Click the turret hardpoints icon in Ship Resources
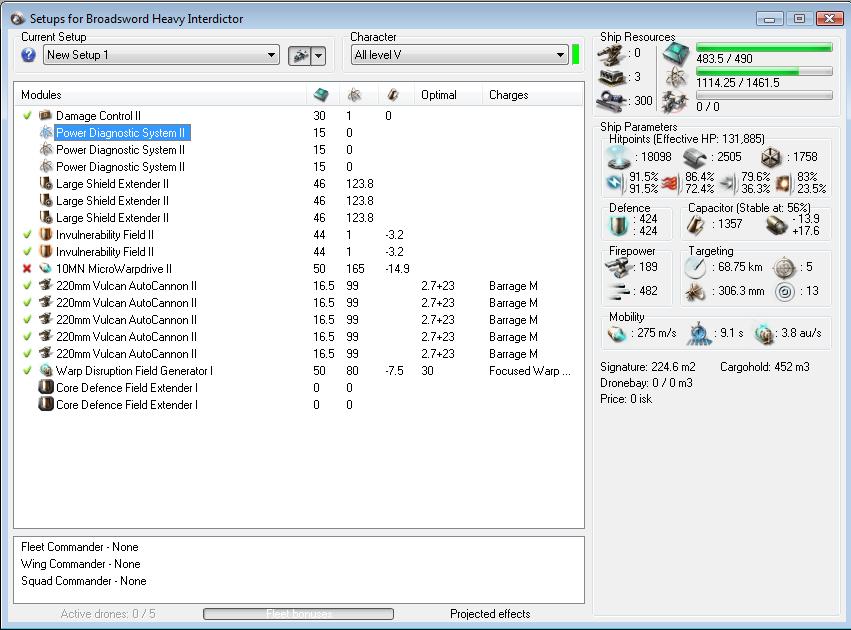The width and height of the screenshot is (851, 630). click(611, 54)
